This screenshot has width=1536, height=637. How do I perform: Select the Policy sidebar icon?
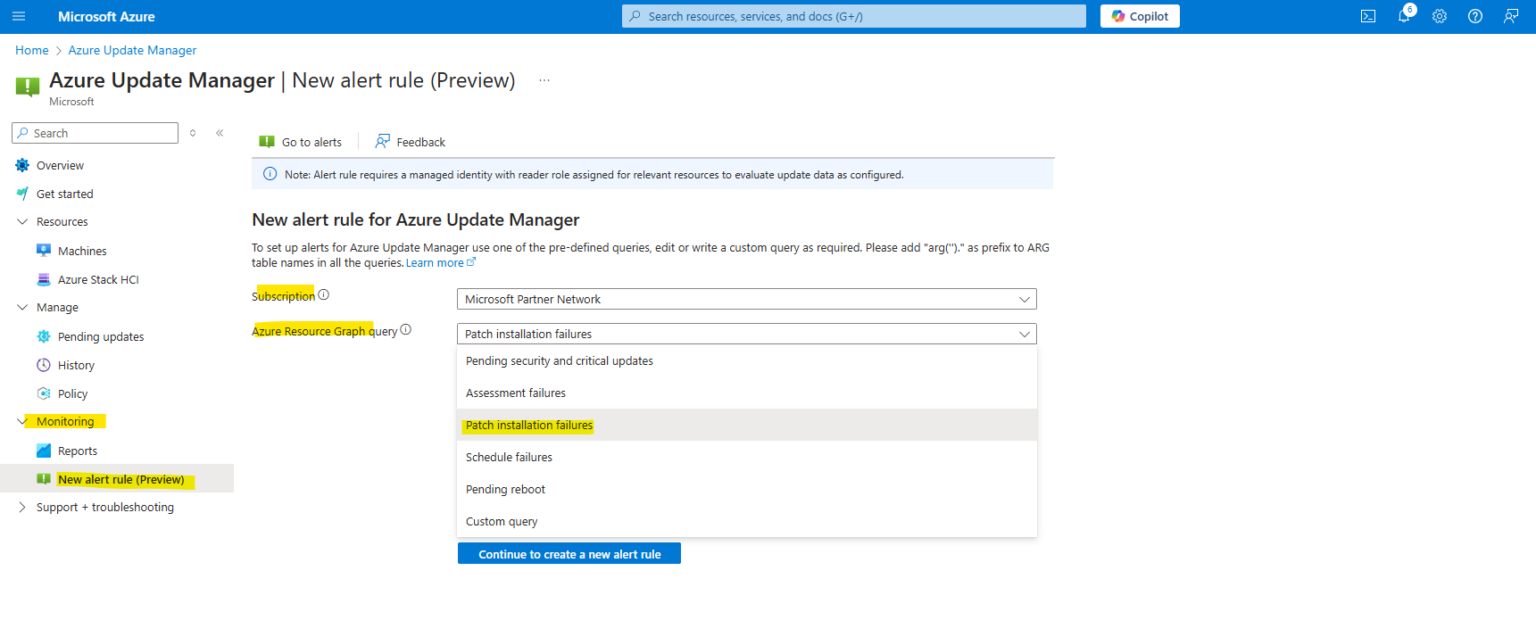click(x=44, y=393)
